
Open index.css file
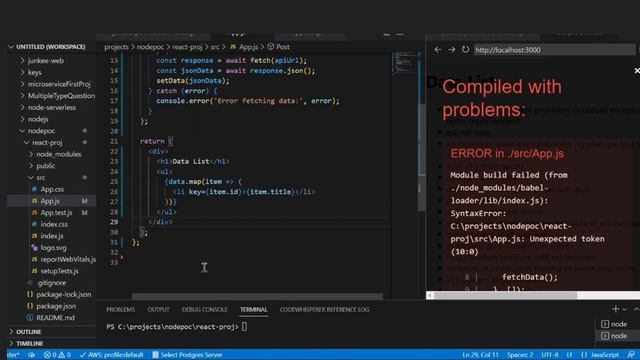pos(54,224)
